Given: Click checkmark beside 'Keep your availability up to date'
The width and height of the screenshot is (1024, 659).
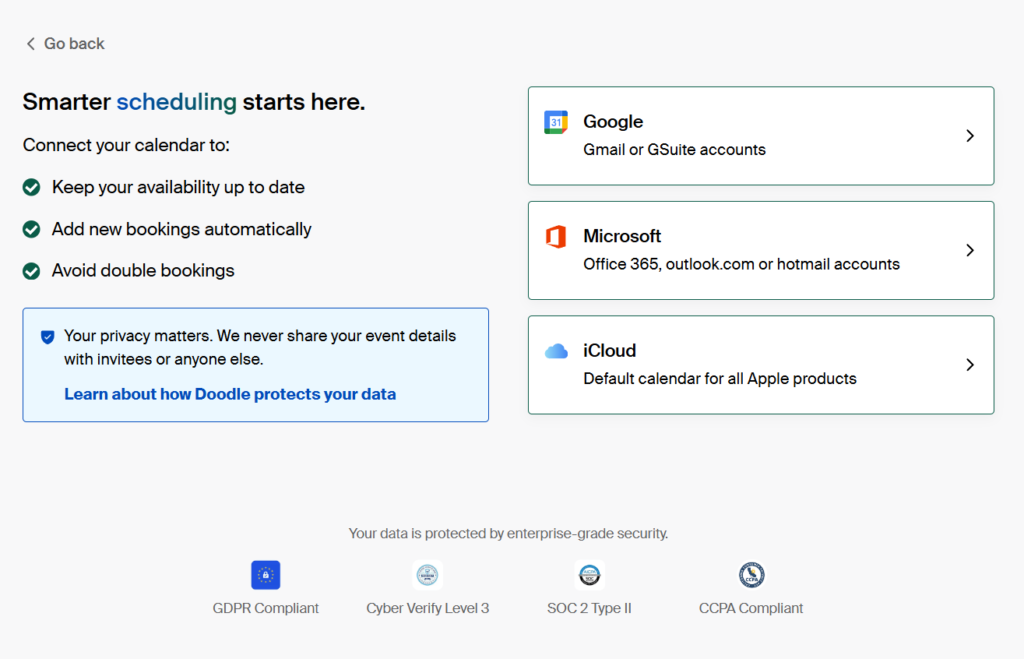Looking at the screenshot, I should (x=32, y=187).
